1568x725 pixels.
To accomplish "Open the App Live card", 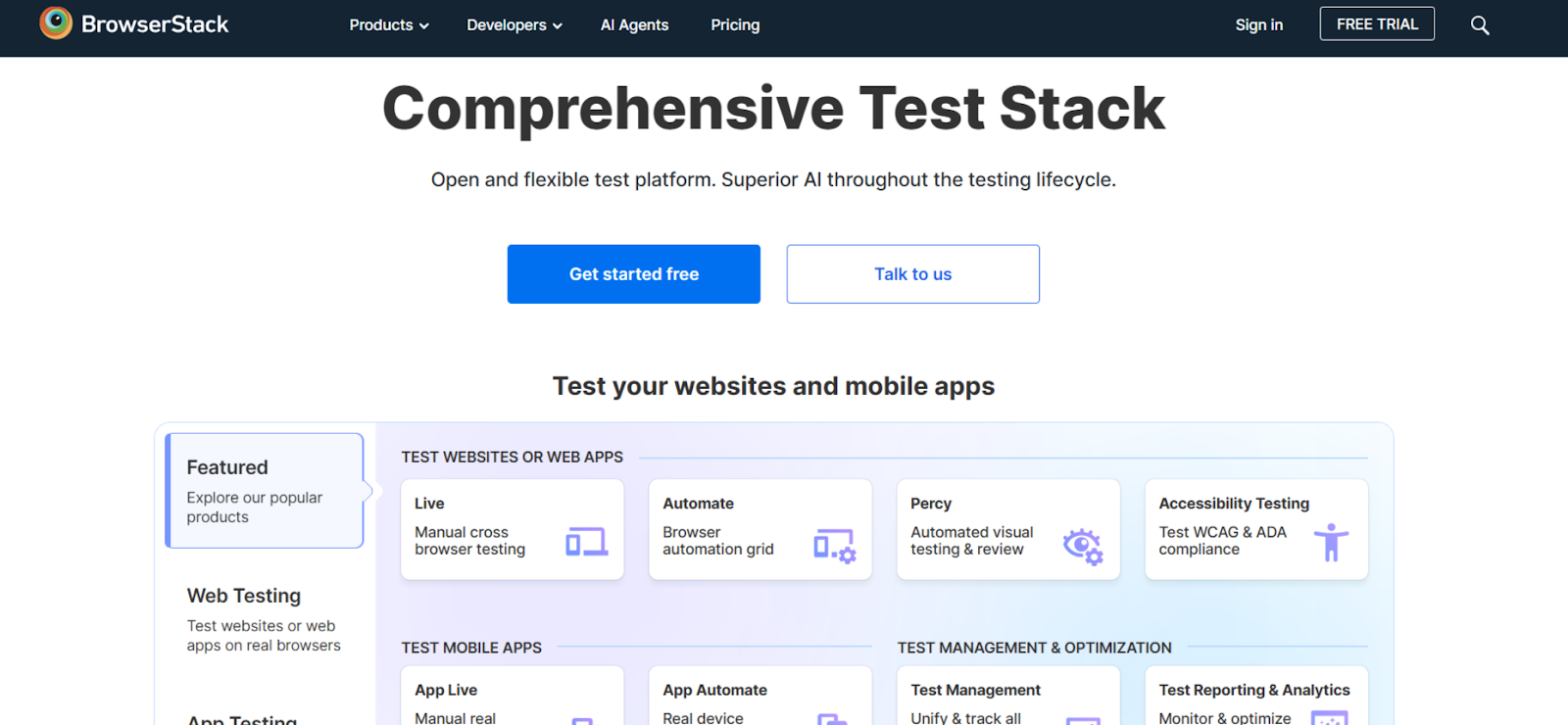I will 513,697.
